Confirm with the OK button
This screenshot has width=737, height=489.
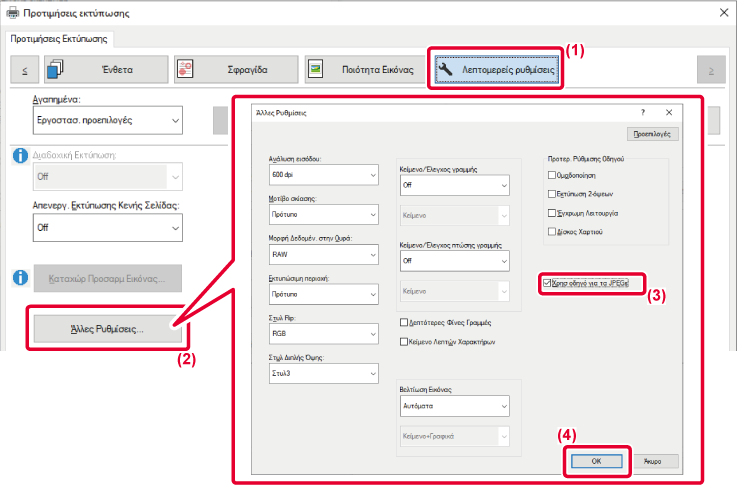[597, 461]
